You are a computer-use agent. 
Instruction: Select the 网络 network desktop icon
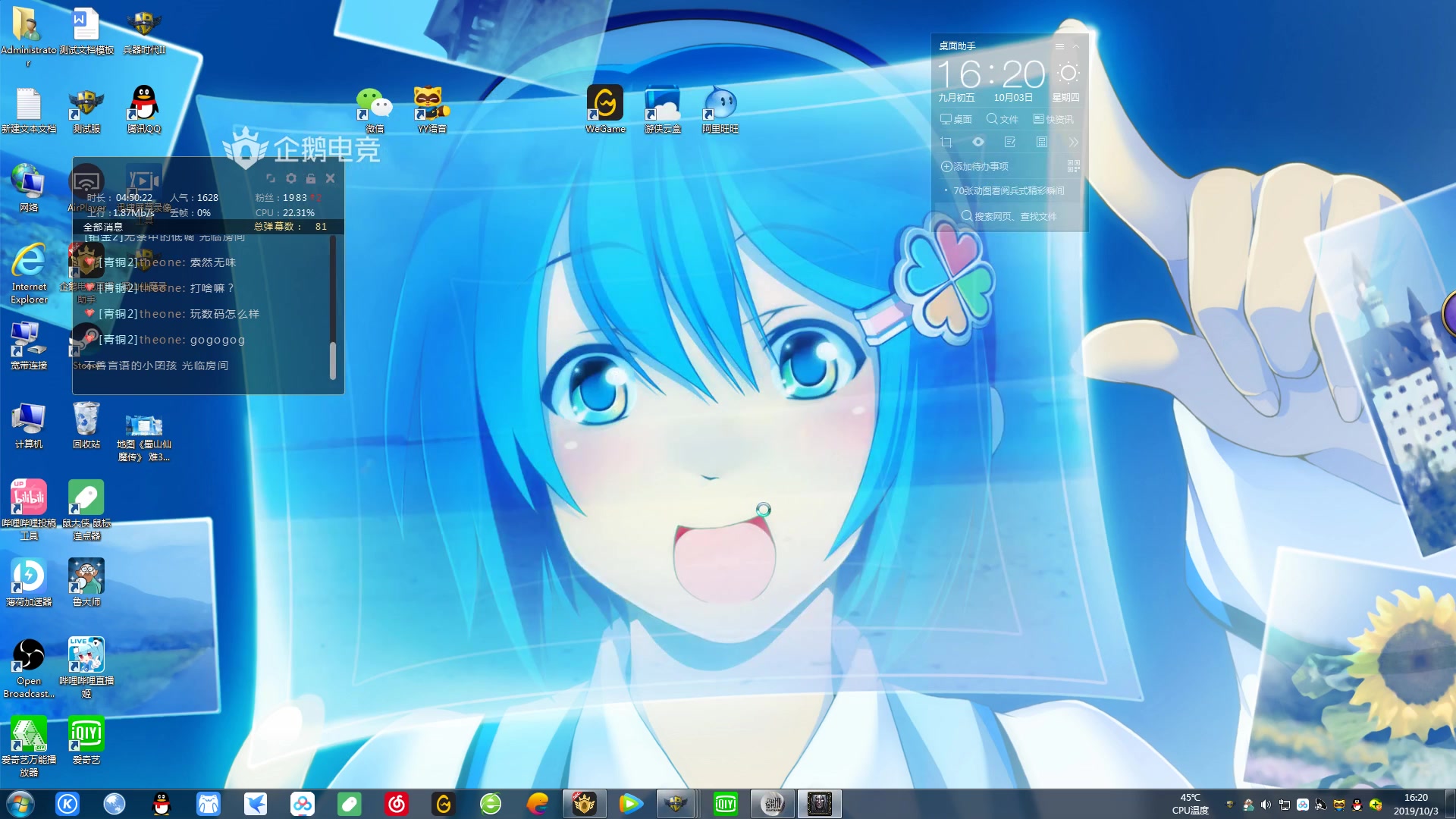click(x=28, y=188)
